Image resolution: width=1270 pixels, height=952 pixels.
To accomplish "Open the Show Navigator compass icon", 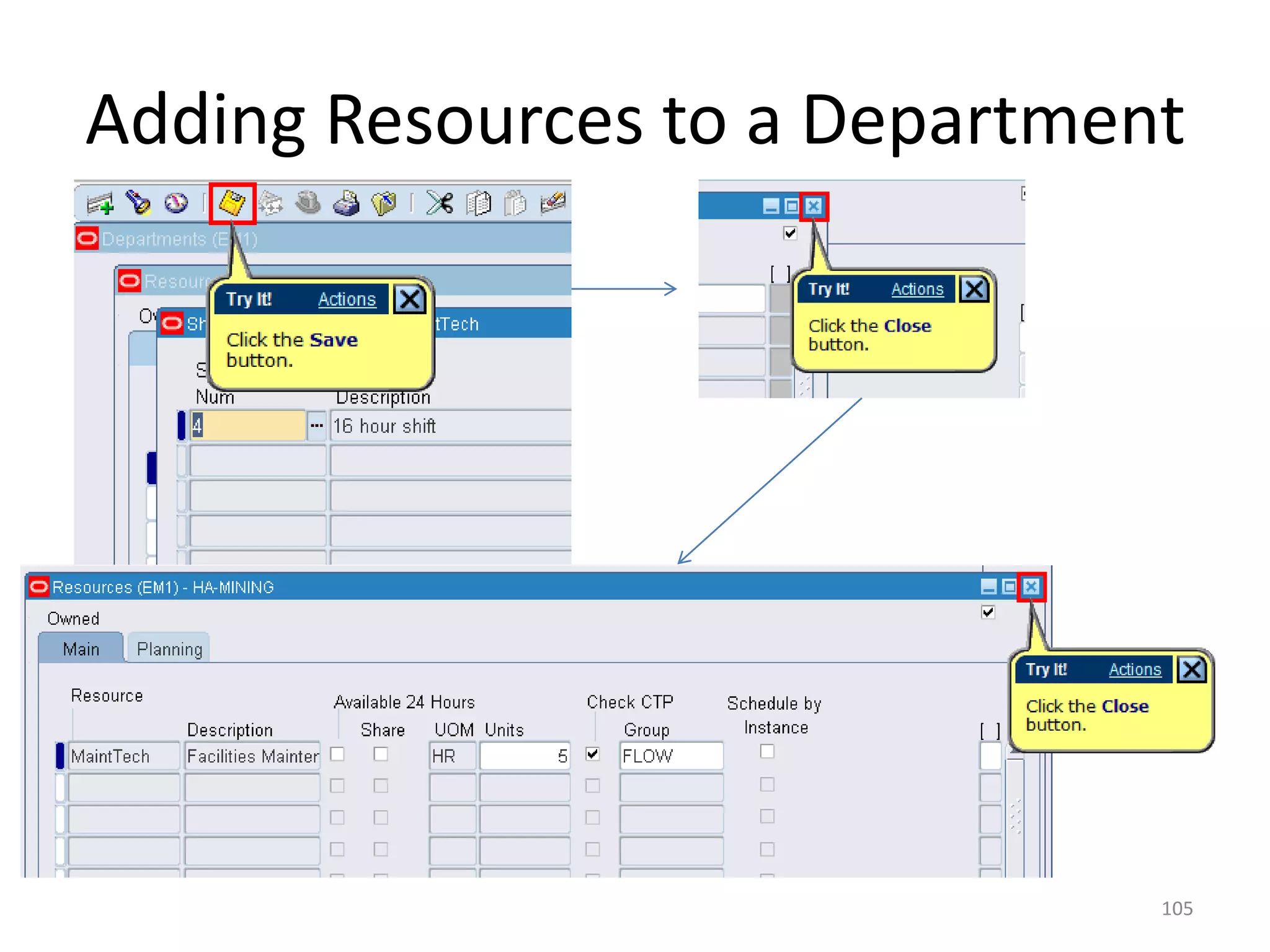I will click(176, 203).
